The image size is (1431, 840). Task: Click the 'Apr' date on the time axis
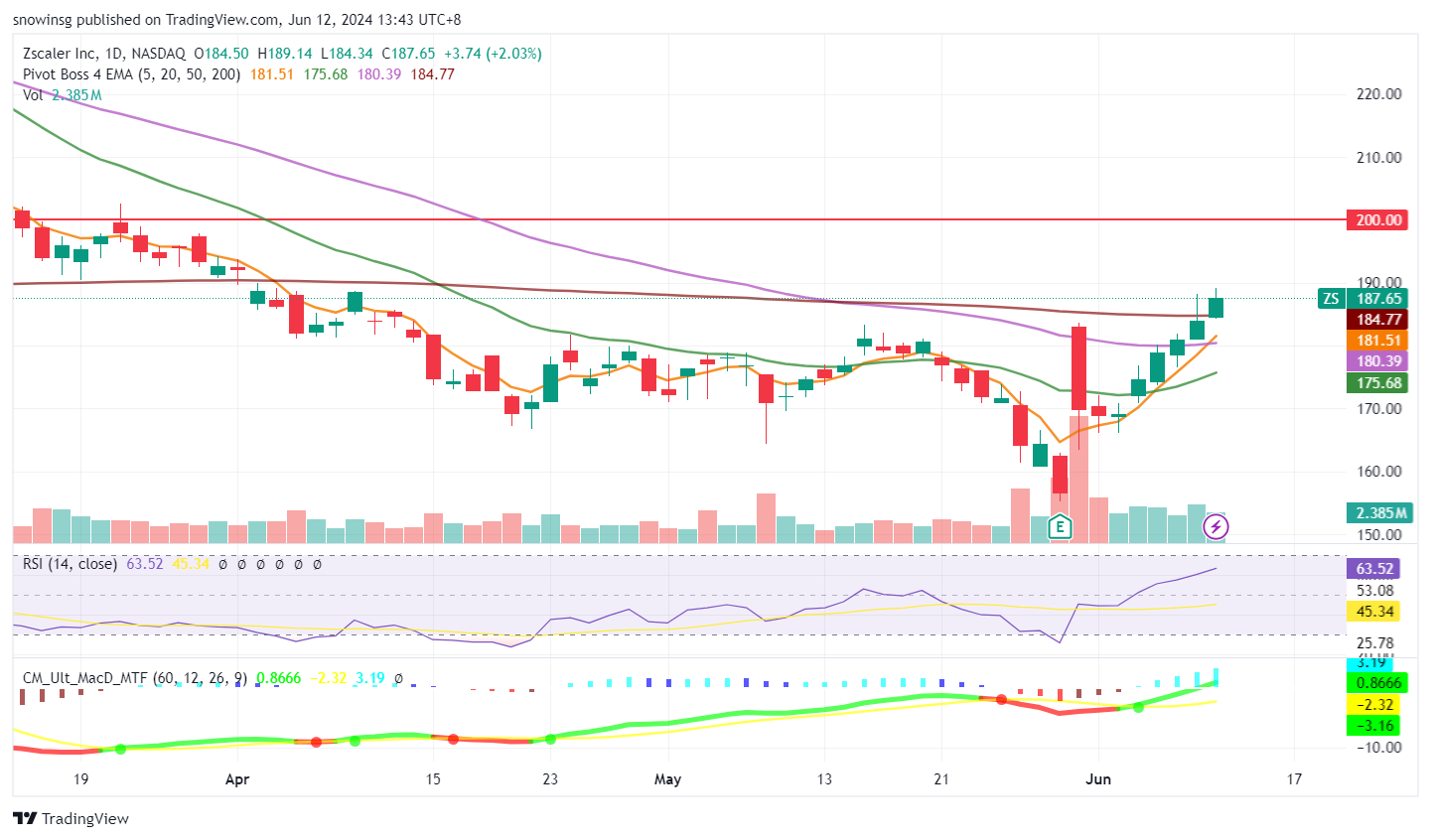(236, 779)
